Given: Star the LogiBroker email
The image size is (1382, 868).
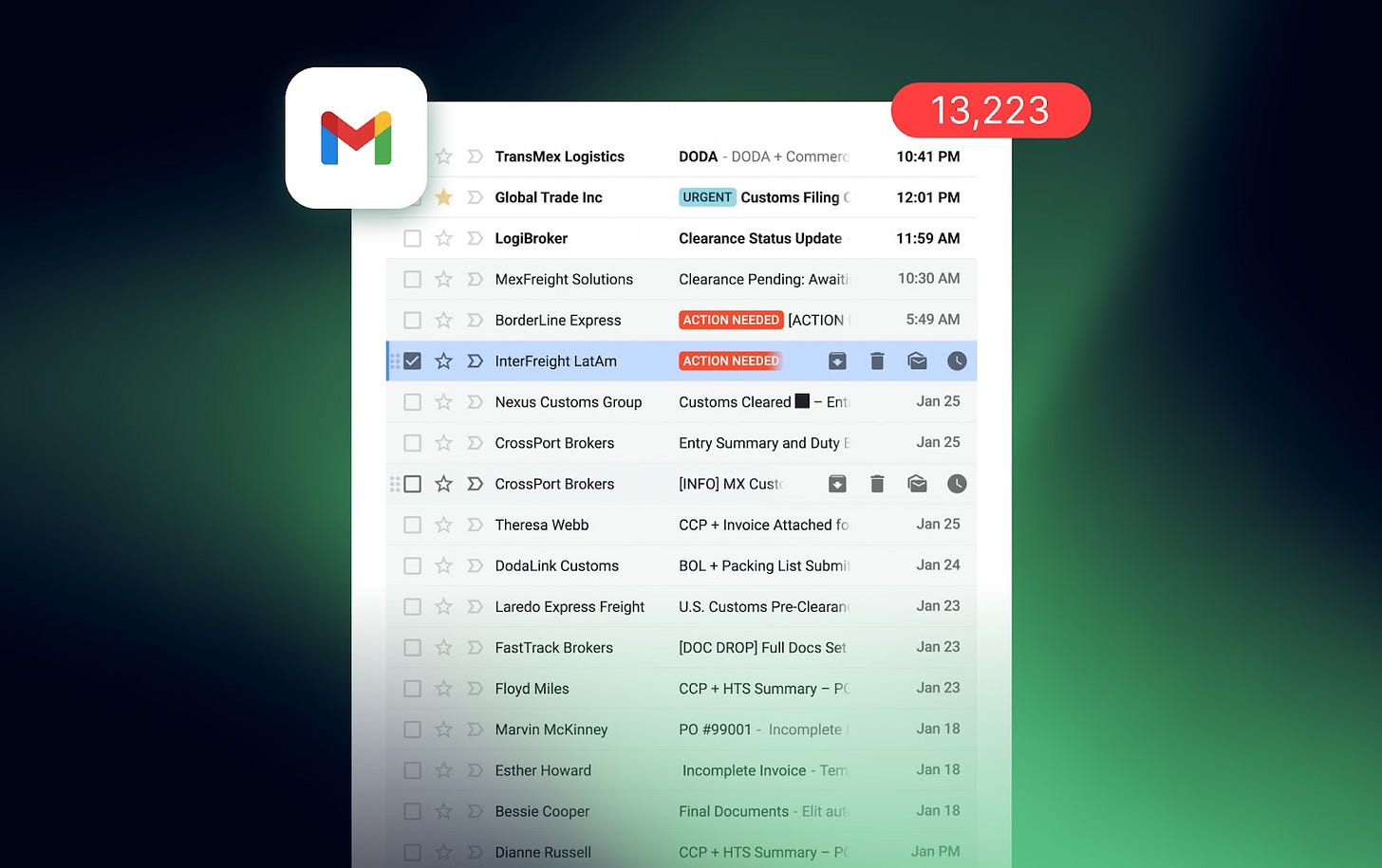Looking at the screenshot, I should (x=443, y=238).
